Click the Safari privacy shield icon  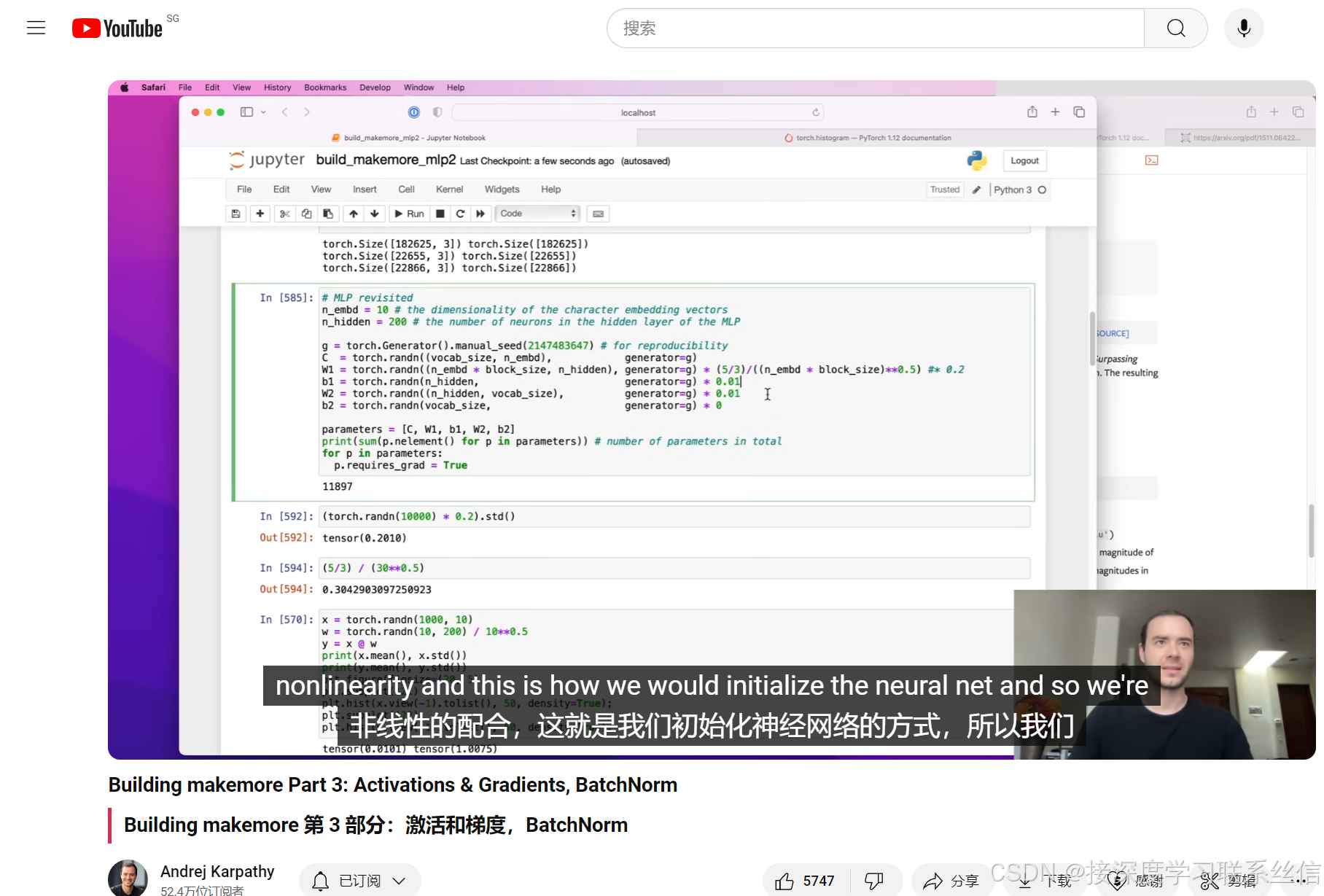coord(437,112)
